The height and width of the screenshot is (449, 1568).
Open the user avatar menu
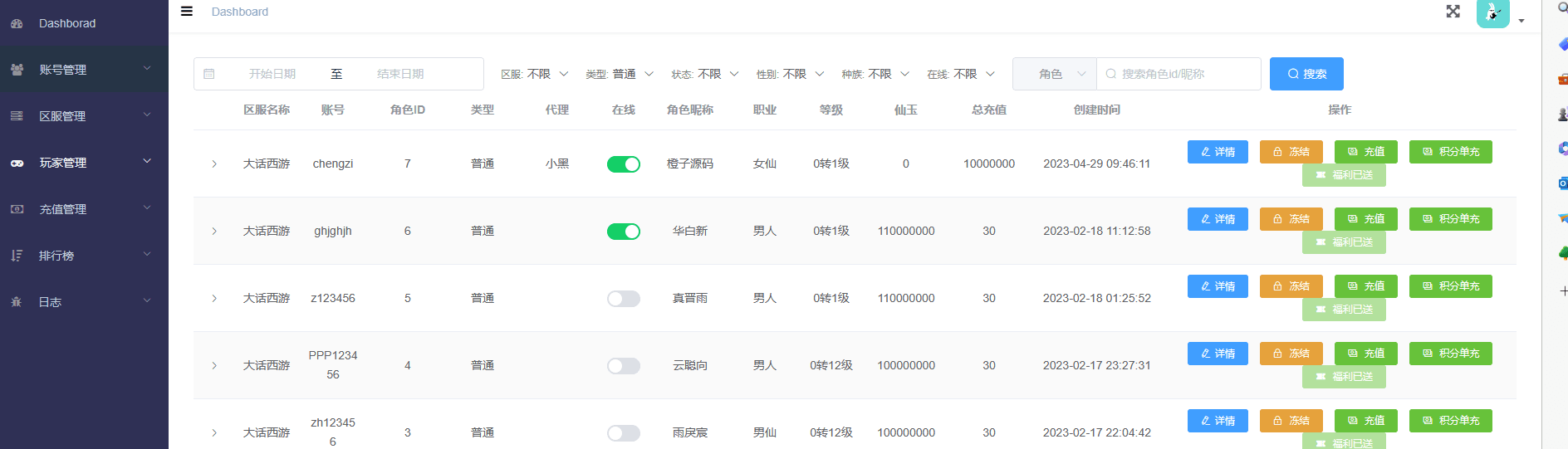tap(1492, 13)
